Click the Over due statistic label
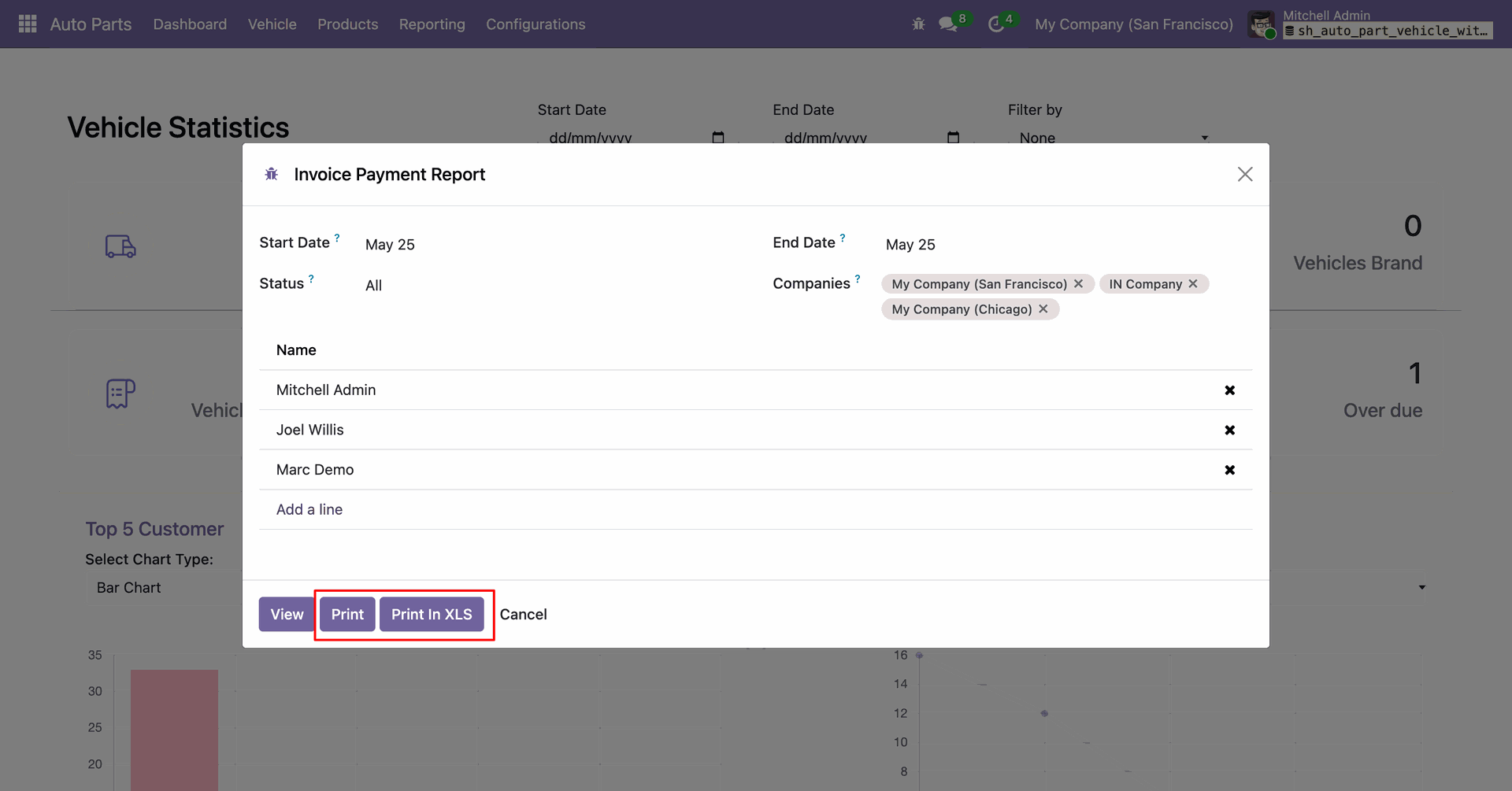This screenshot has width=1512, height=791. [x=1383, y=410]
